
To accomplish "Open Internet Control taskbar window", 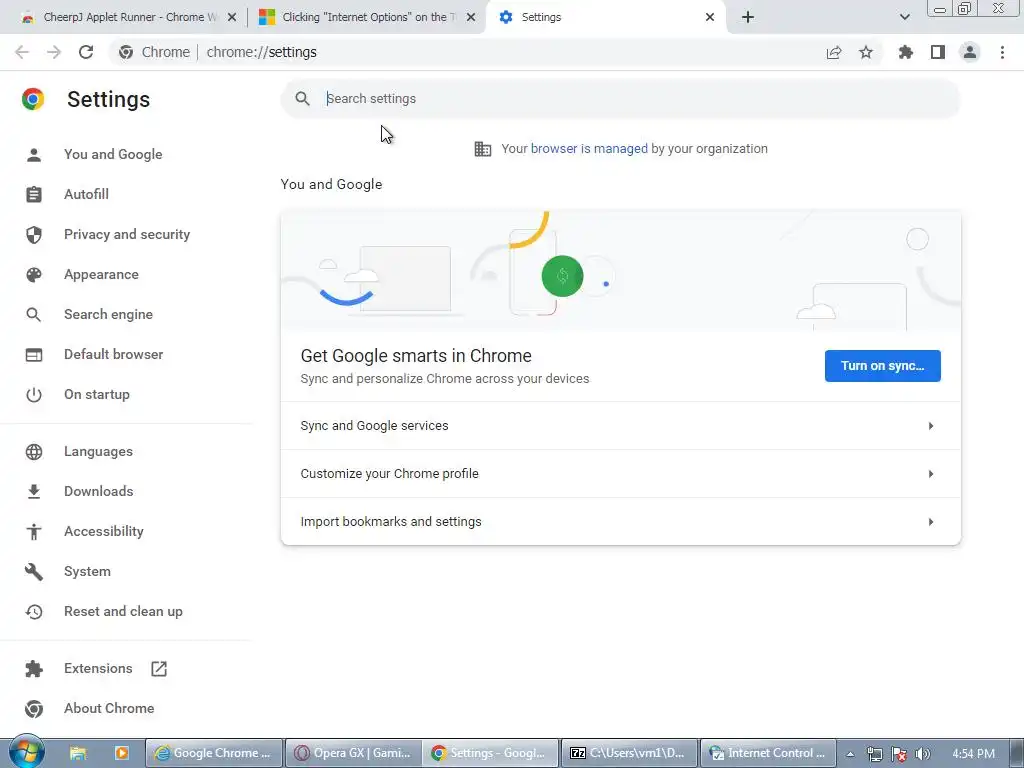I will pos(768,753).
